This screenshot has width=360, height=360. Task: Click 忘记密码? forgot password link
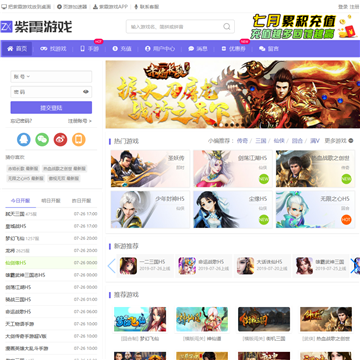(x=21, y=121)
